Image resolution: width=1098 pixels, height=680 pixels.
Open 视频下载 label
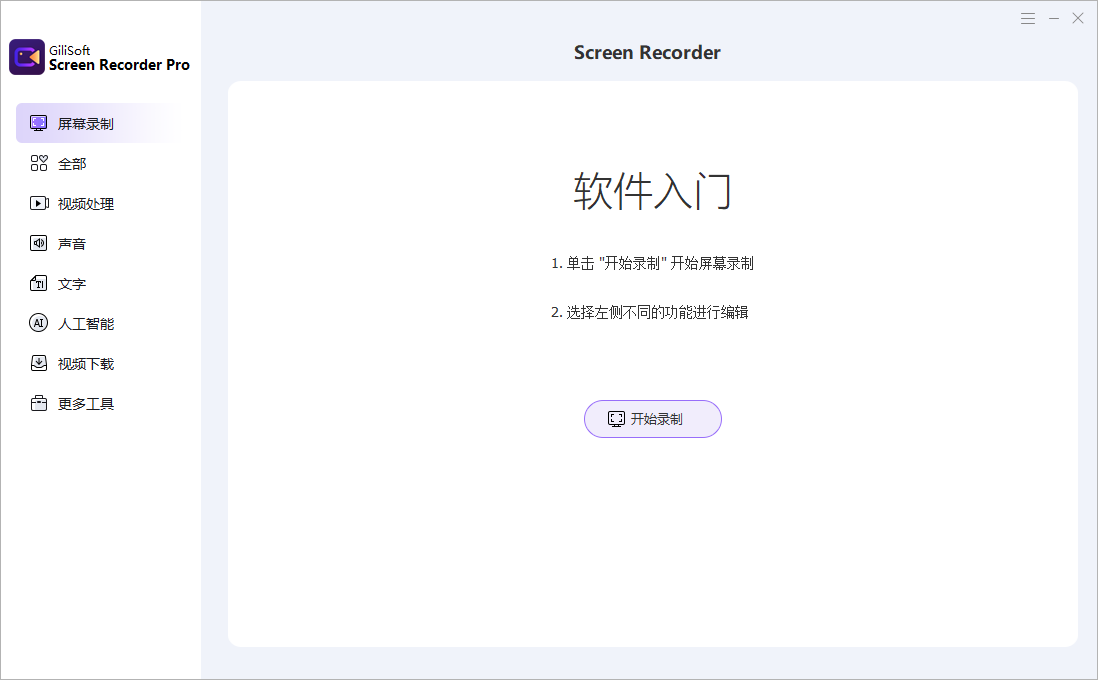(x=85, y=363)
